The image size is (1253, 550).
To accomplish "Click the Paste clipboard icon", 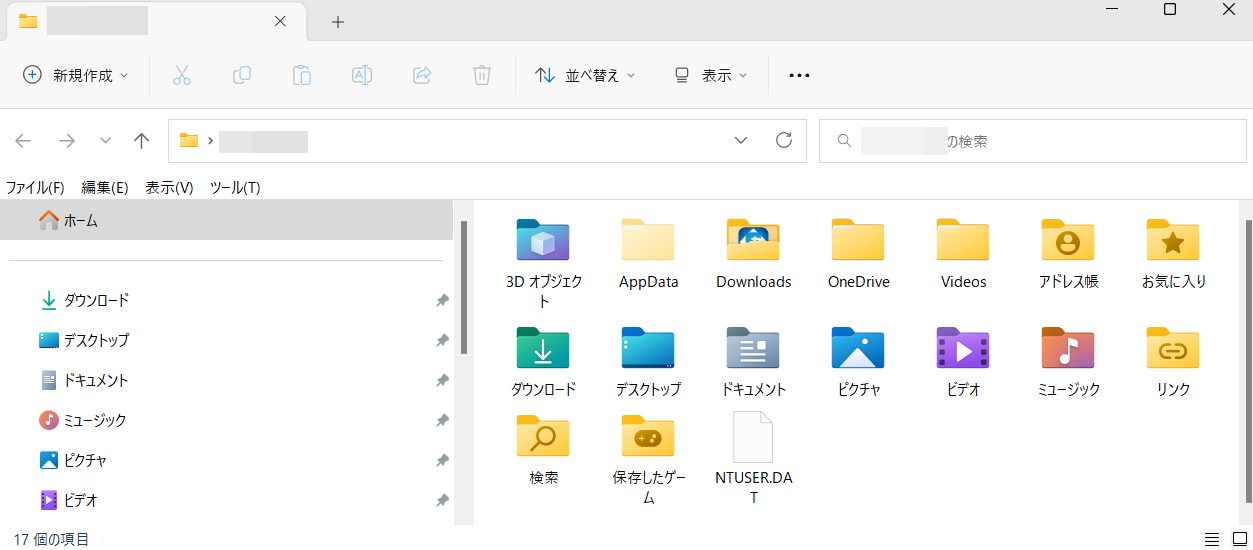I will pos(301,75).
